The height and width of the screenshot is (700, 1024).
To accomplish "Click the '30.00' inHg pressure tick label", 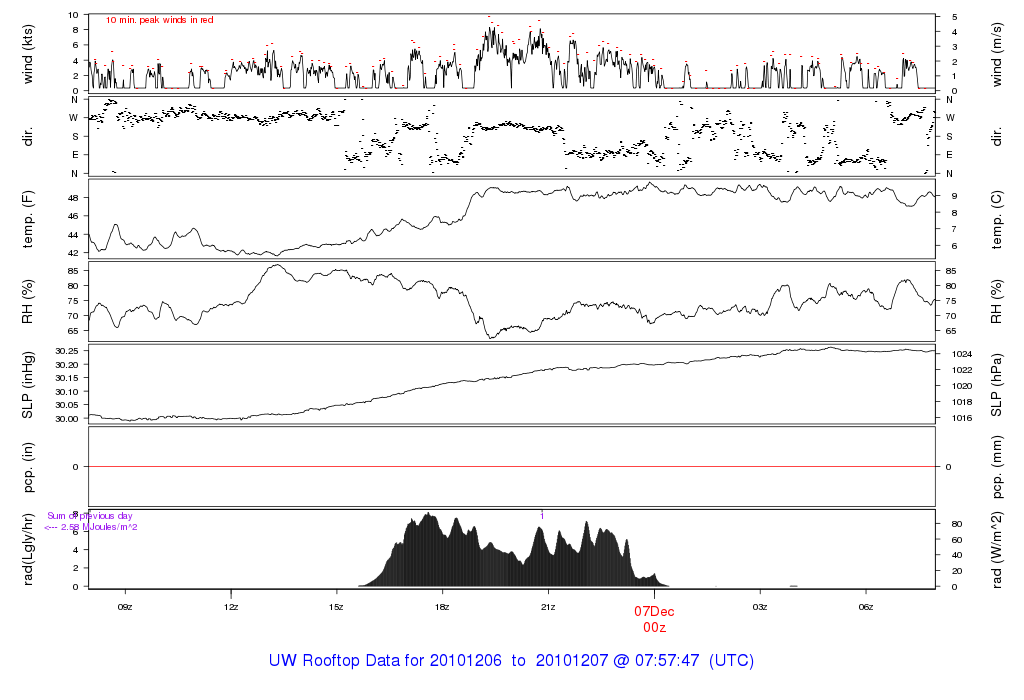I will (x=67, y=419).
